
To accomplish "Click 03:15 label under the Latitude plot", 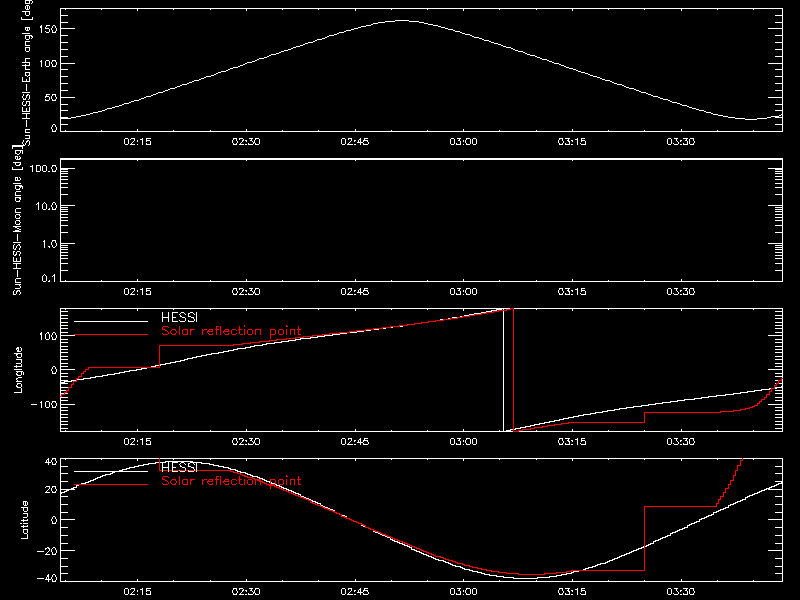I will (572, 592).
